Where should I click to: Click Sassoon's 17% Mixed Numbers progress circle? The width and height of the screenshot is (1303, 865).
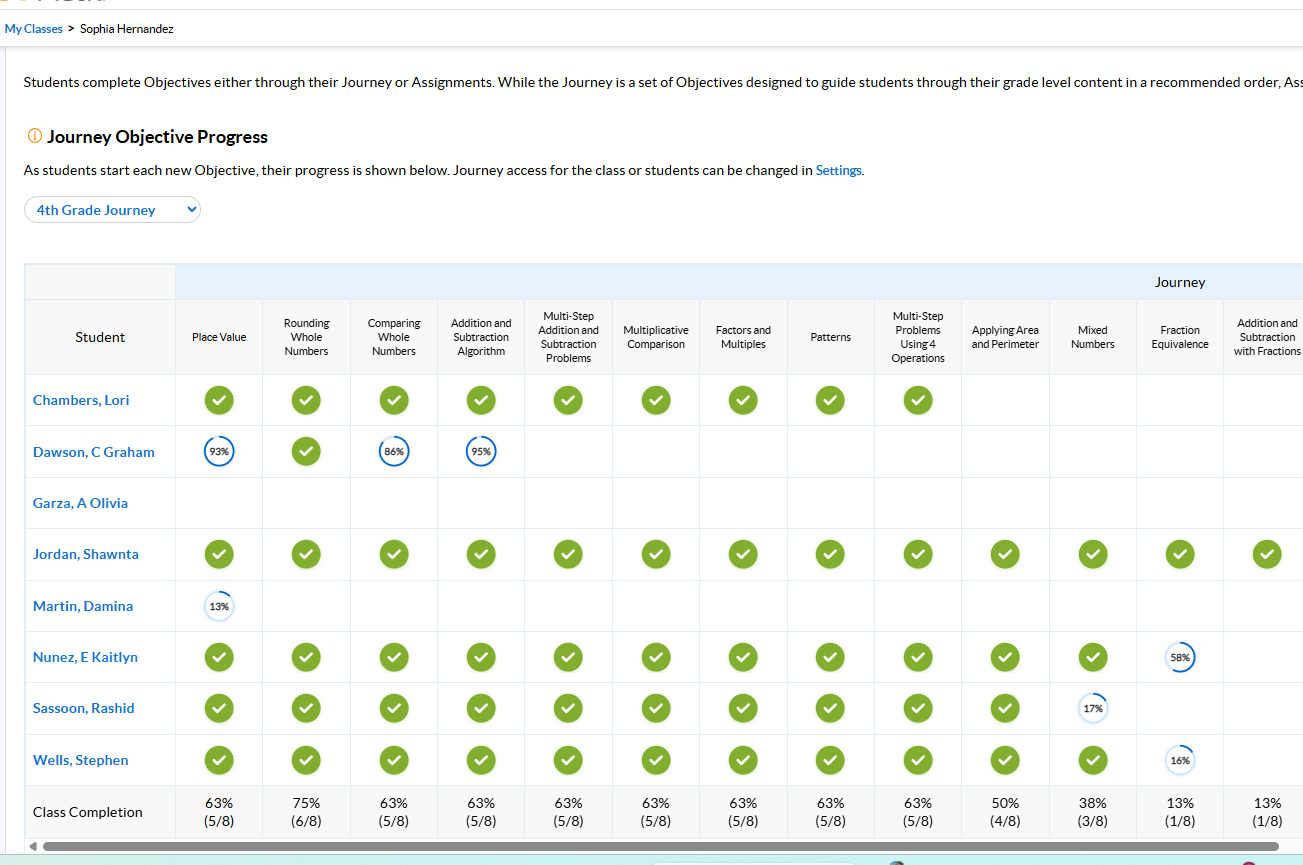point(1093,708)
